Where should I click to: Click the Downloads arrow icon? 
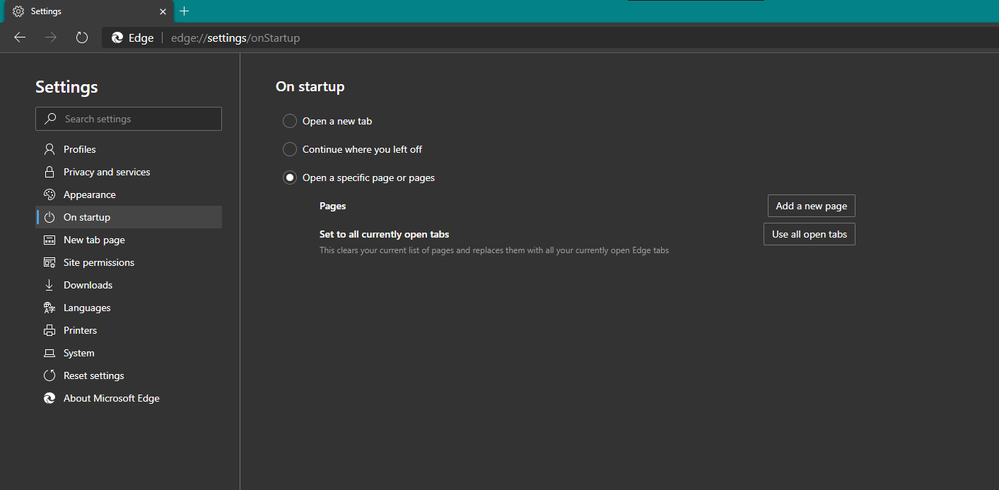pyautogui.click(x=49, y=285)
